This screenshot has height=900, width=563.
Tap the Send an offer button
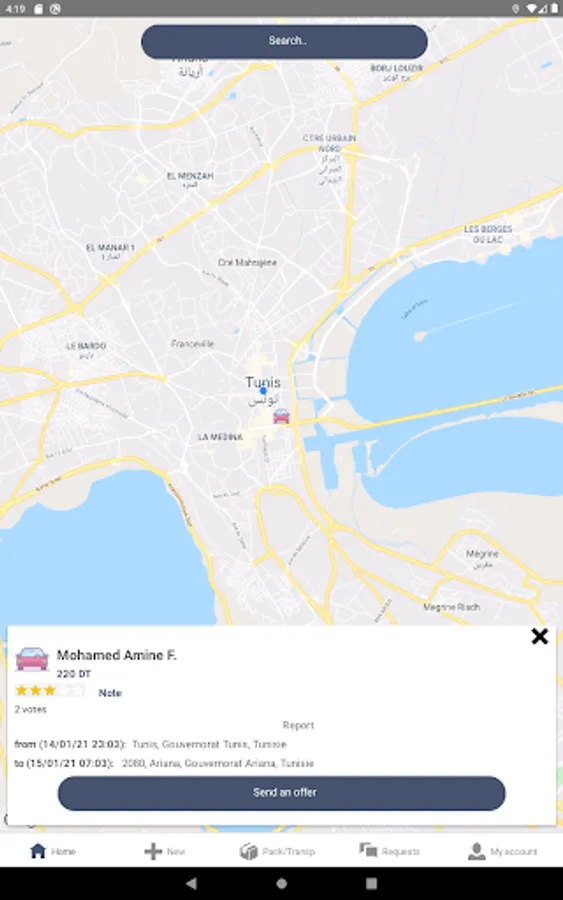pyautogui.click(x=281, y=793)
